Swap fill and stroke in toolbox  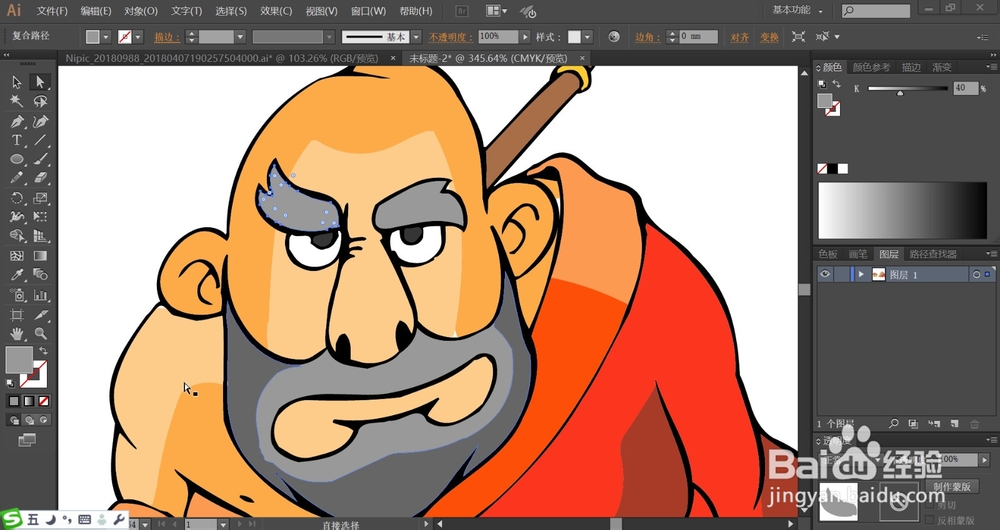pos(43,351)
